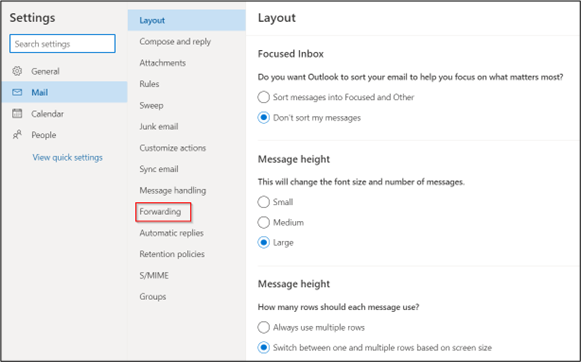
Task: Open the Rules settings
Action: [x=149, y=84]
